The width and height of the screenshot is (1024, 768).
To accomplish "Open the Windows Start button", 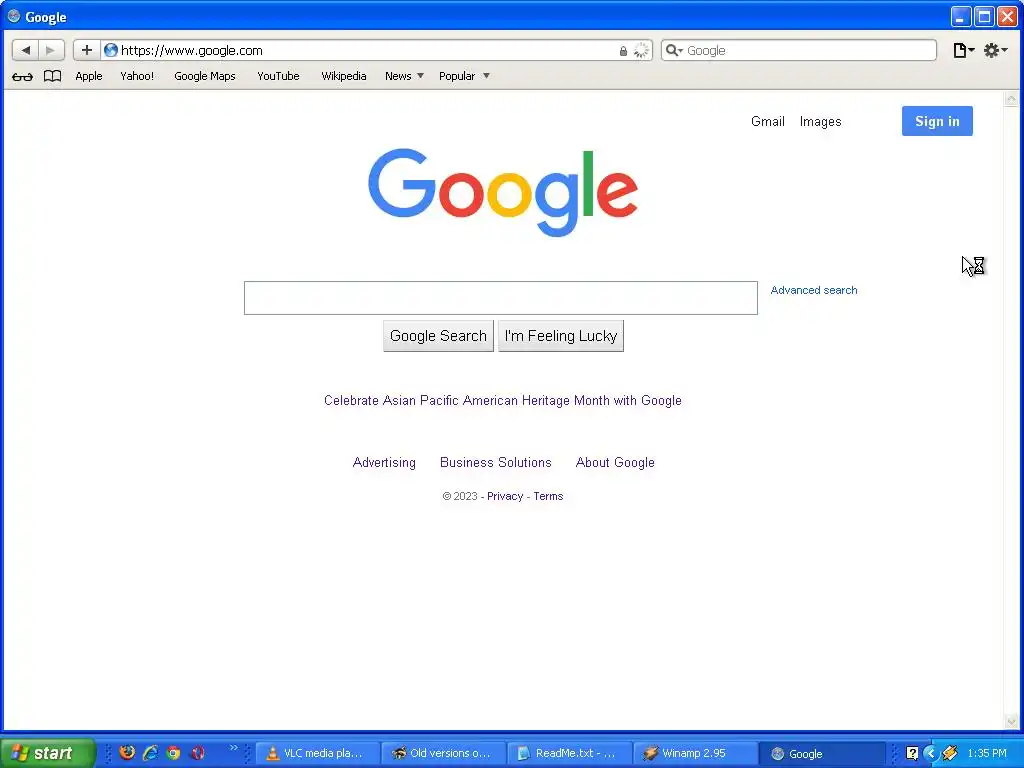I will click(48, 753).
